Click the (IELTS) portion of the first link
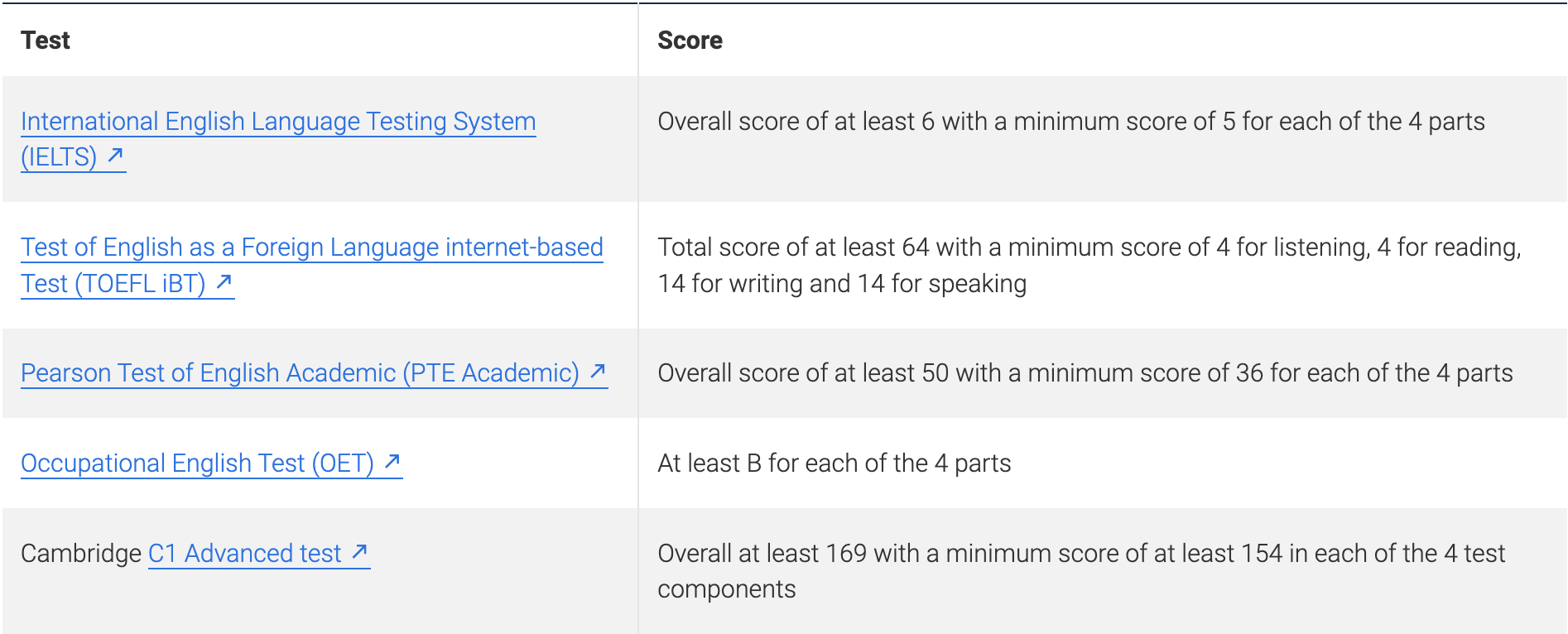The width and height of the screenshot is (1568, 634). [59, 156]
